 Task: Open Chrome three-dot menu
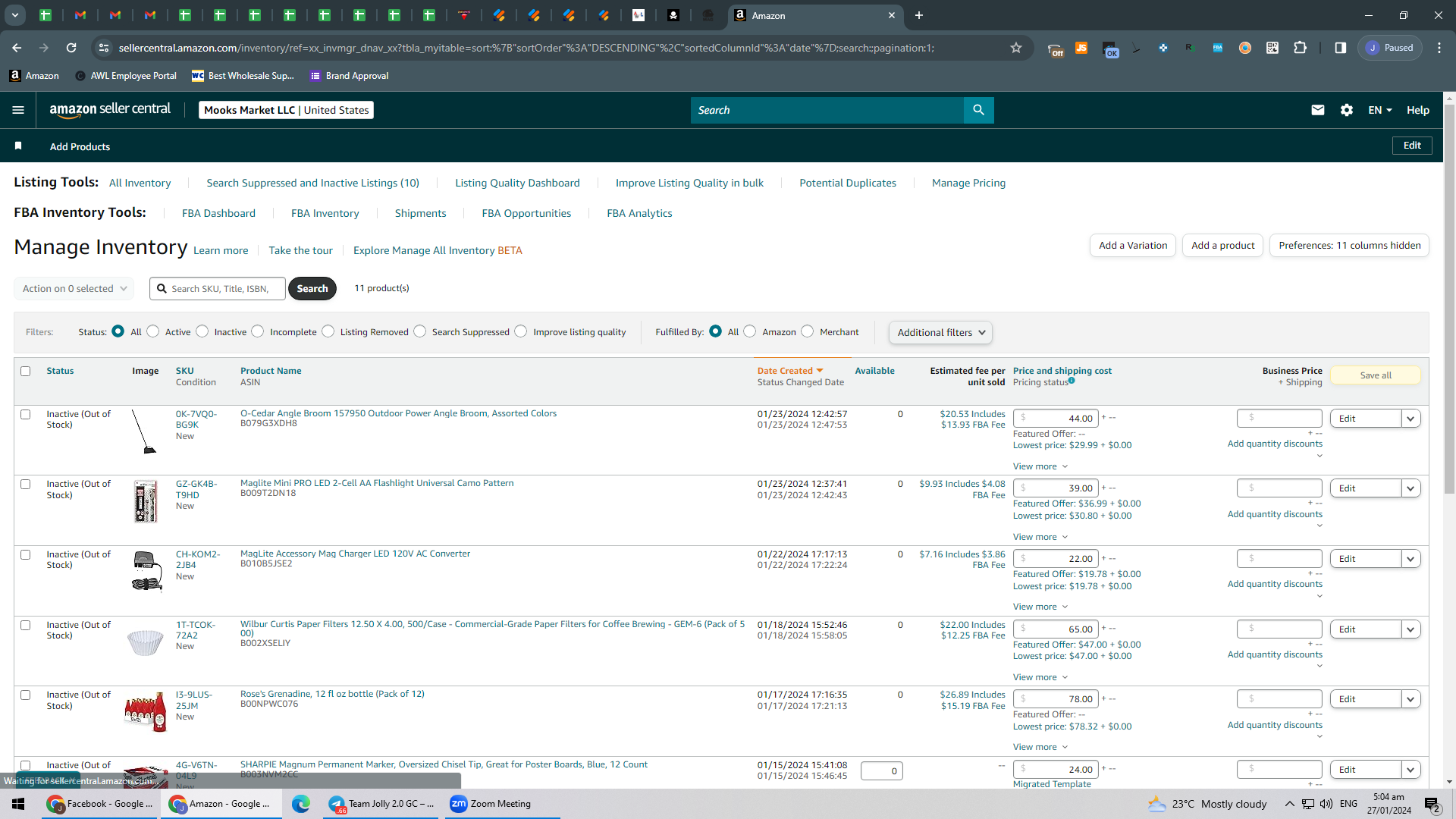pyautogui.click(x=1439, y=48)
